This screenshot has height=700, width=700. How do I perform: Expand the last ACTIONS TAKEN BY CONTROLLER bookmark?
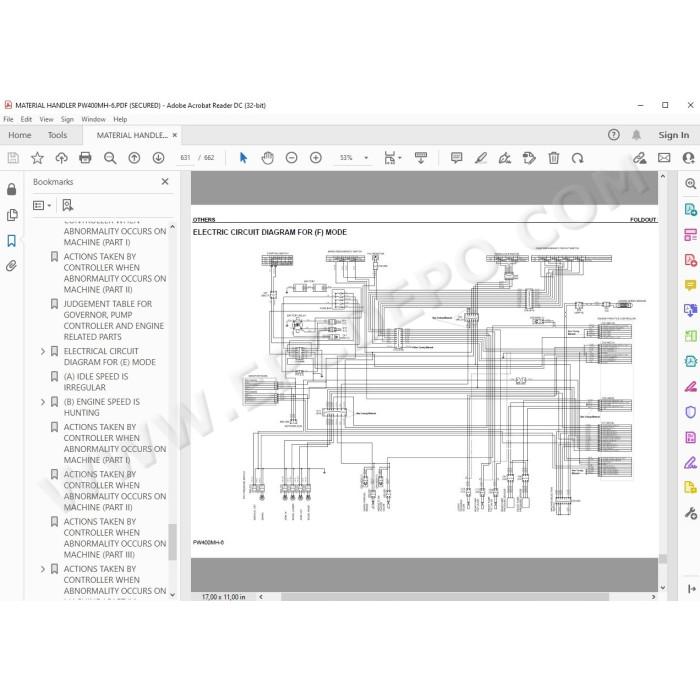coord(43,569)
